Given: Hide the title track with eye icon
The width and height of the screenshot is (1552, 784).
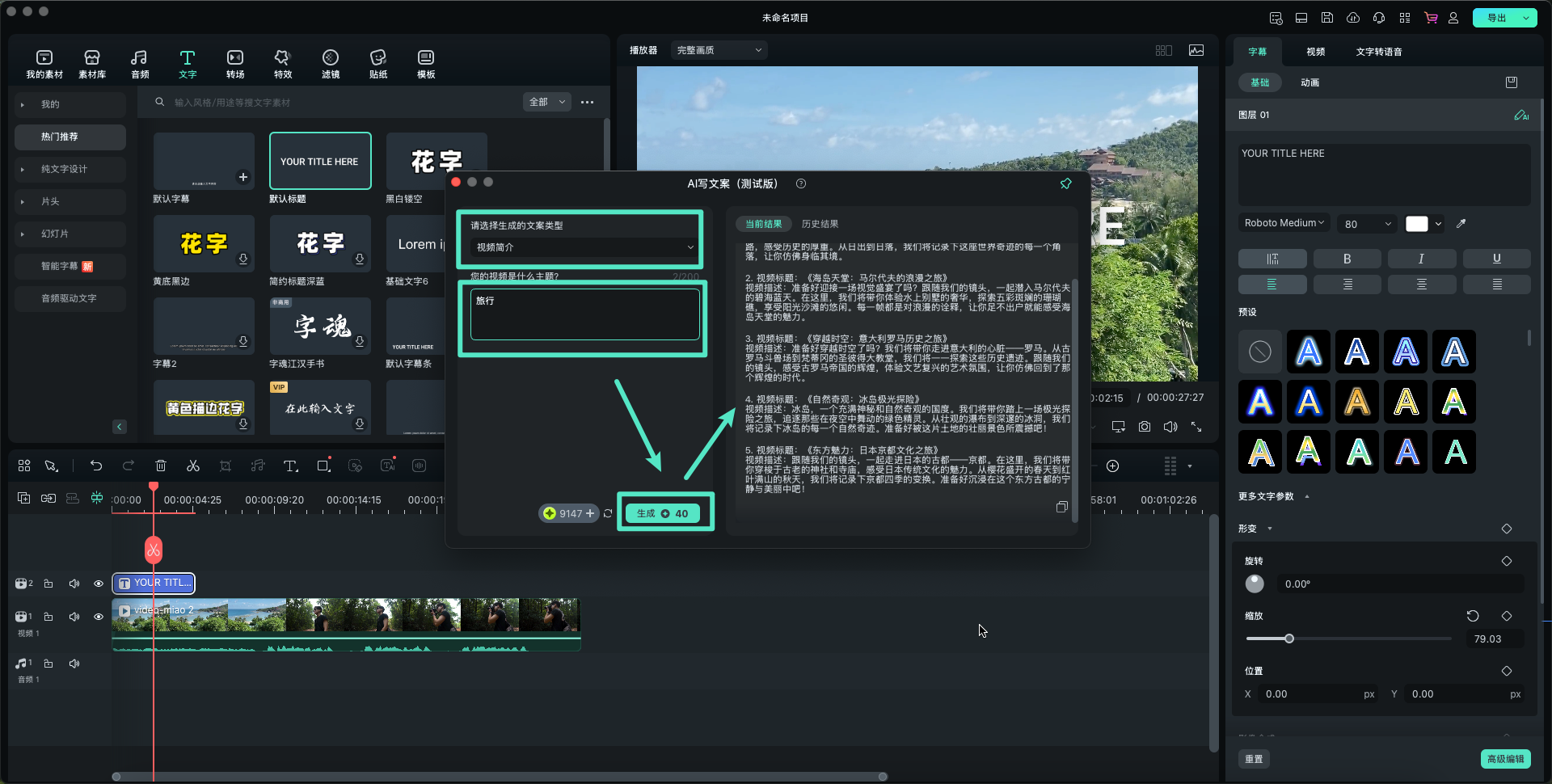Looking at the screenshot, I should [x=99, y=584].
